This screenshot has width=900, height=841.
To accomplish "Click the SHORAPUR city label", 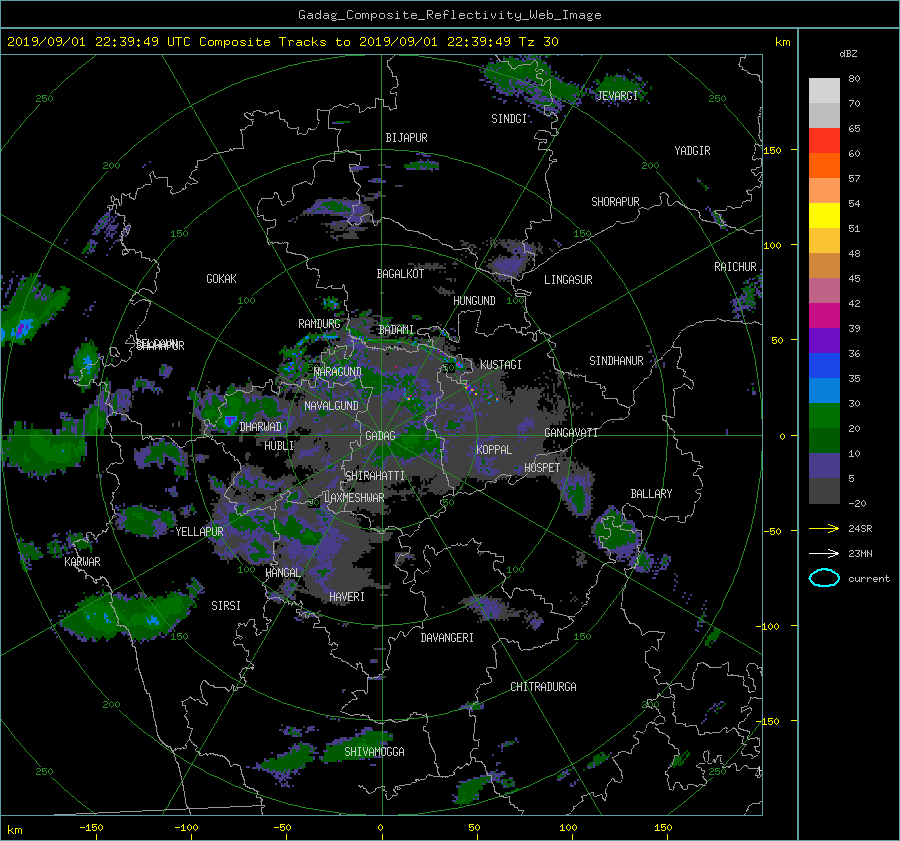I will [615, 202].
